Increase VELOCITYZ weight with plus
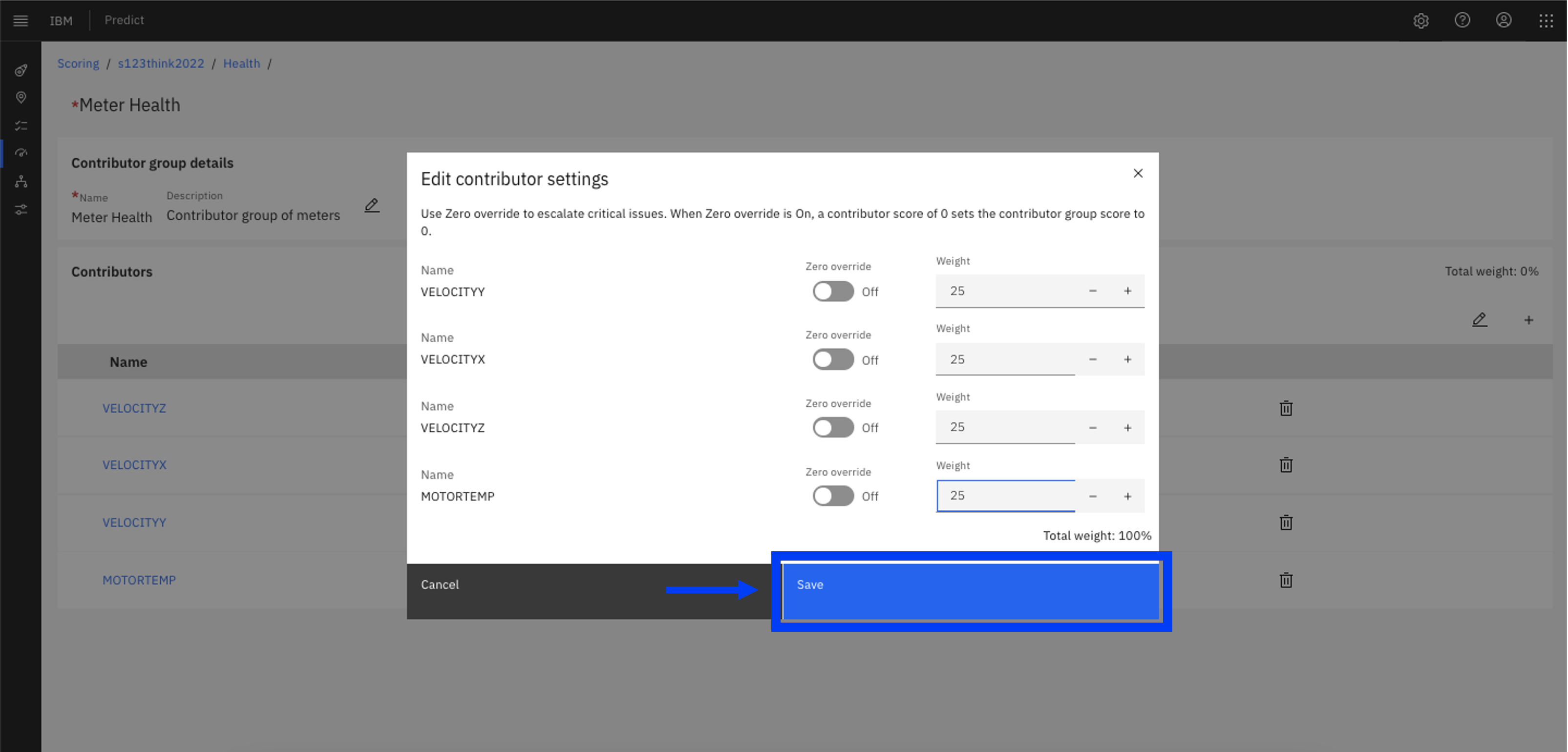The image size is (1568, 752). [x=1127, y=428]
